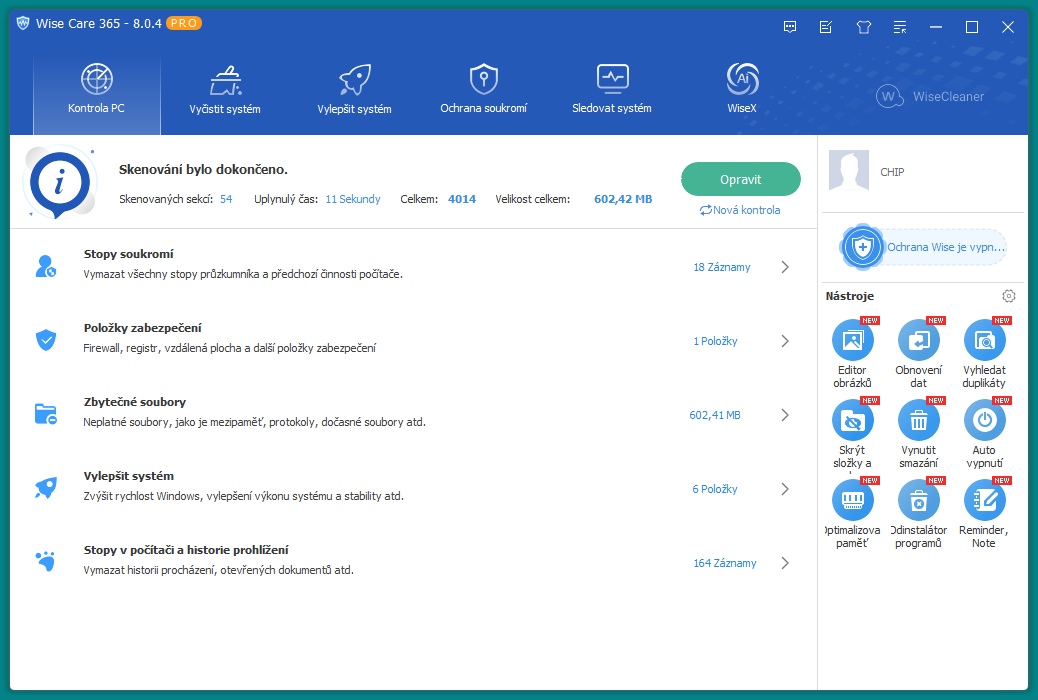Launch Optimalizovat paměť tool
Screen dimensions: 1038x700
(x=853, y=514)
